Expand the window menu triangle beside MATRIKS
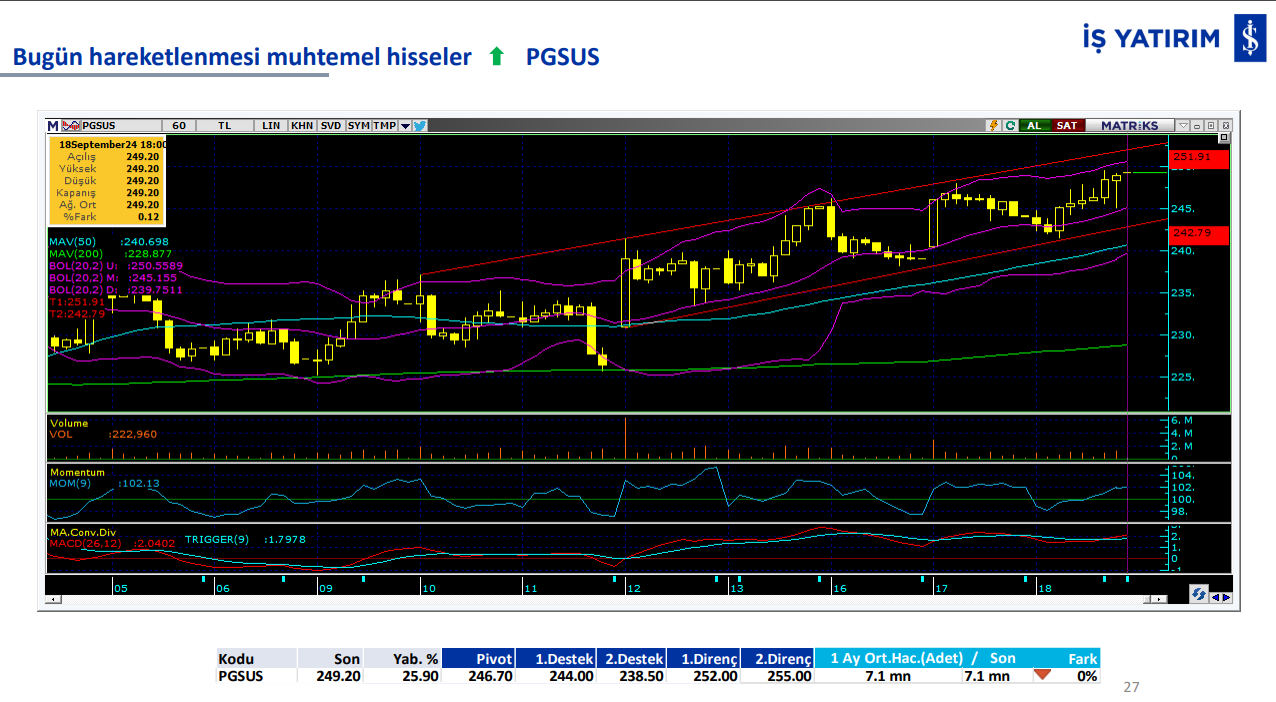Screen dimensions: 1276x702 1183,126
